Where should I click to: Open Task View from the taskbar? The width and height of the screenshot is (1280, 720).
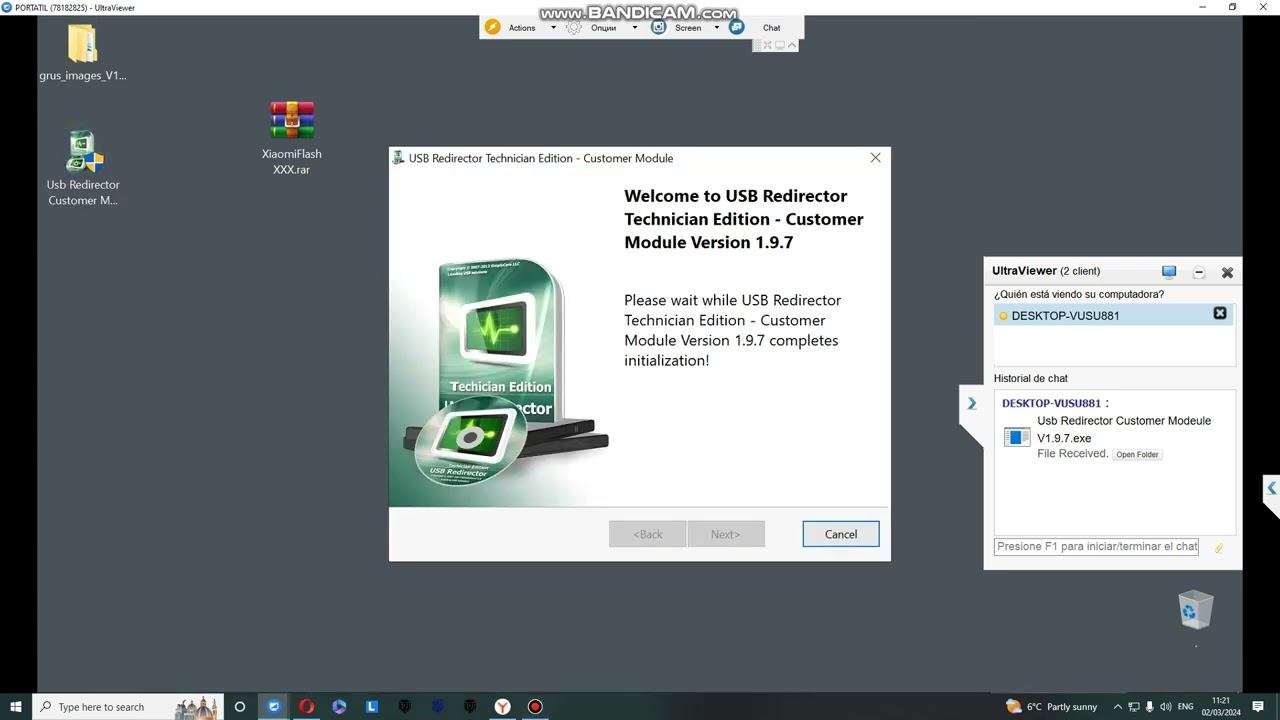click(x=240, y=707)
